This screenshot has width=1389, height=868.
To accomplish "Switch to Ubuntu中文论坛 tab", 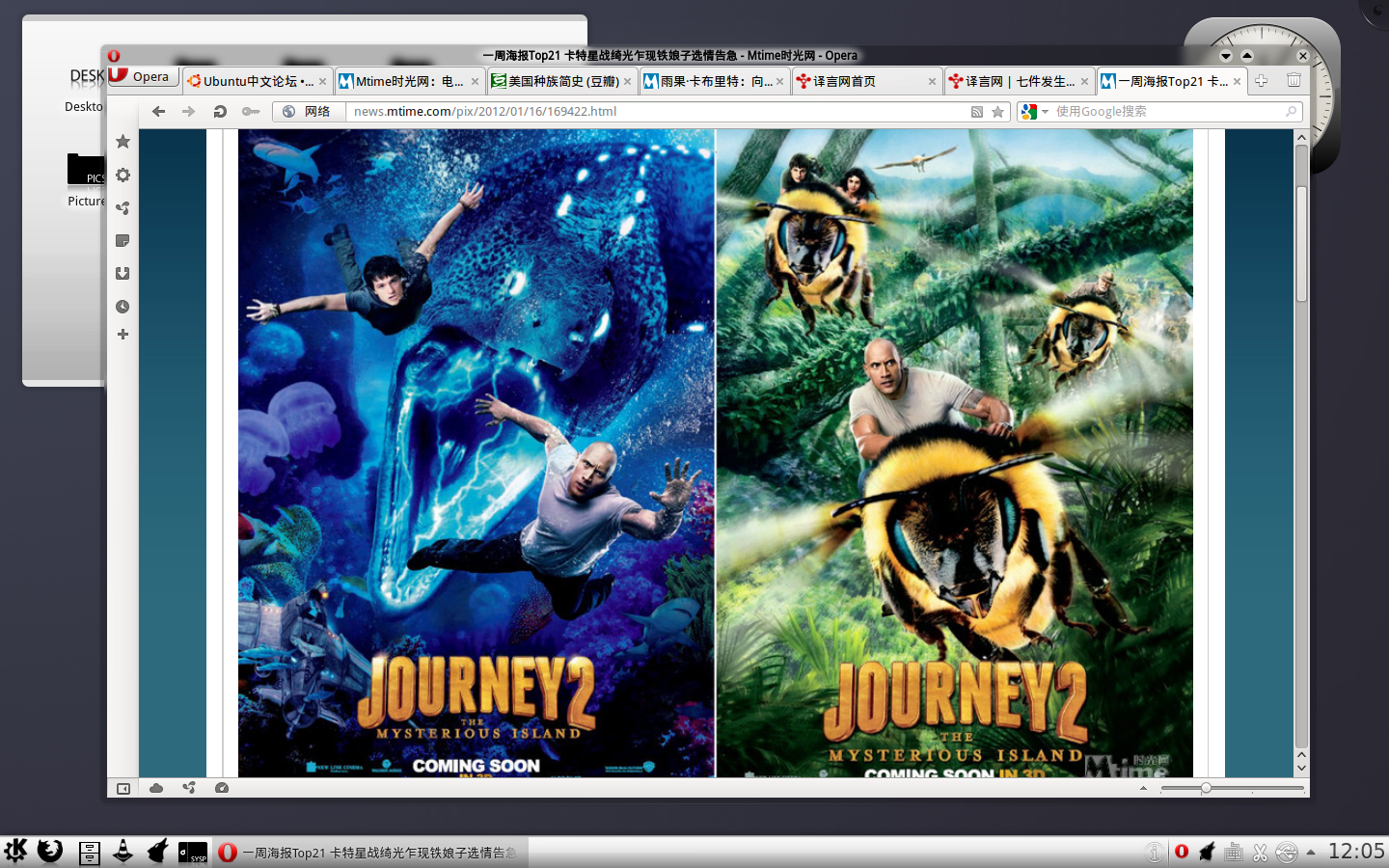I will tap(258, 82).
